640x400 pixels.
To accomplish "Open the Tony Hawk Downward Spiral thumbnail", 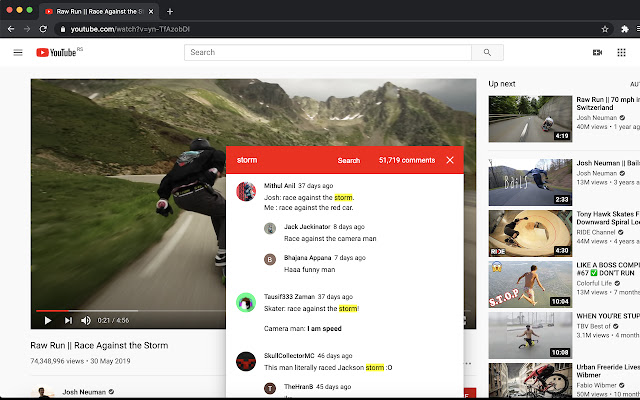I will 530,233.
